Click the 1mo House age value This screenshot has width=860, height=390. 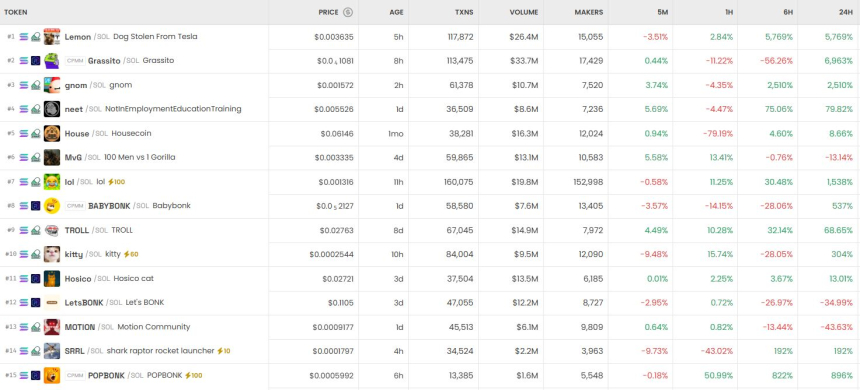click(396, 133)
